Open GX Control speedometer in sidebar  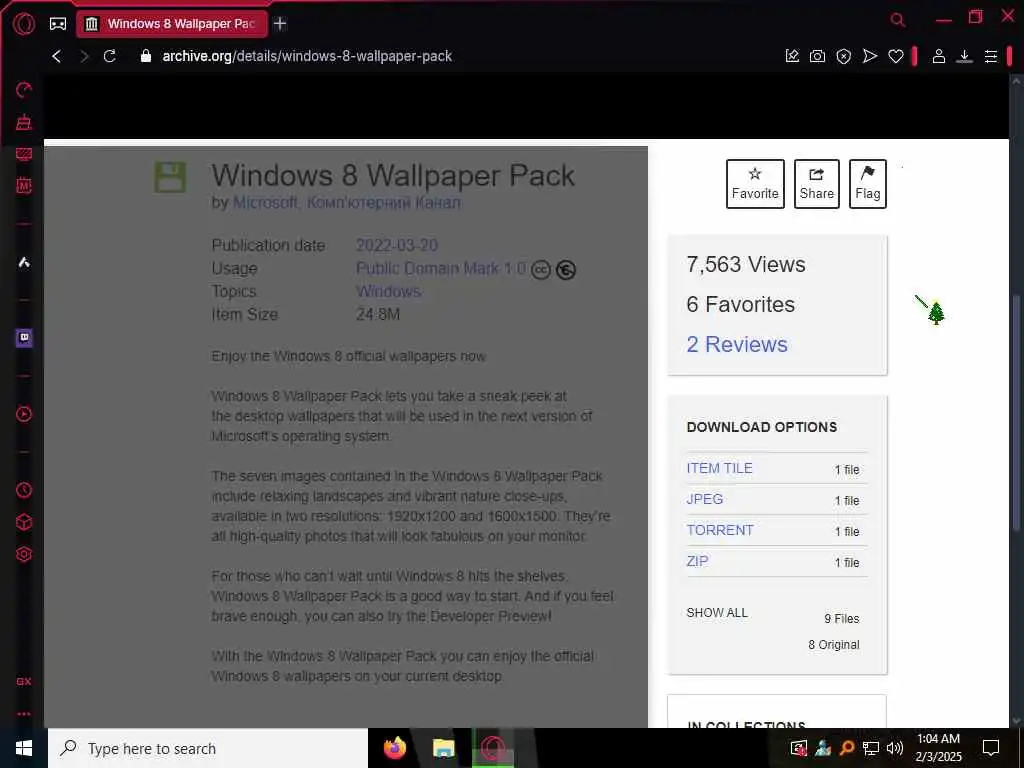click(x=24, y=90)
